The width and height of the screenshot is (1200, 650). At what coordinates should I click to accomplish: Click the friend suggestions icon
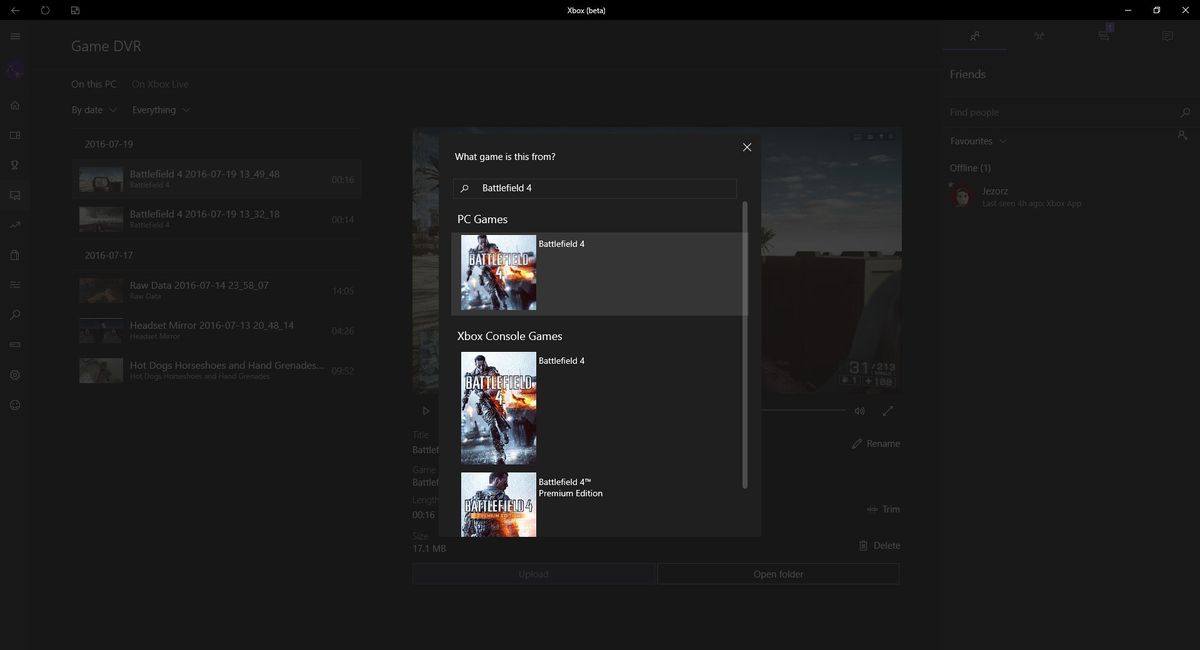coord(1184,136)
